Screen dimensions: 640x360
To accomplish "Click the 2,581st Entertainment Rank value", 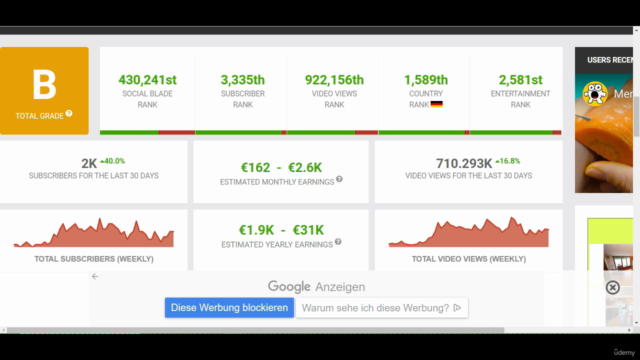I will point(520,80).
